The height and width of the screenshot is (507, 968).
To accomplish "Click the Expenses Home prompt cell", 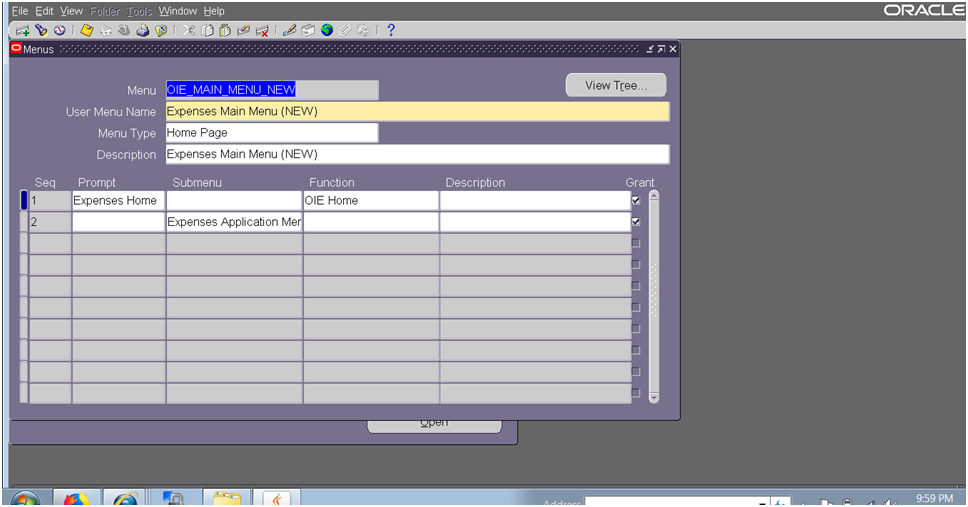I will (119, 201).
